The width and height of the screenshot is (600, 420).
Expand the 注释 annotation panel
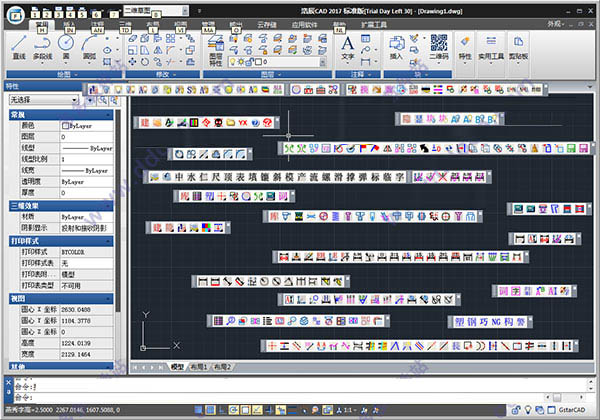coord(358,74)
